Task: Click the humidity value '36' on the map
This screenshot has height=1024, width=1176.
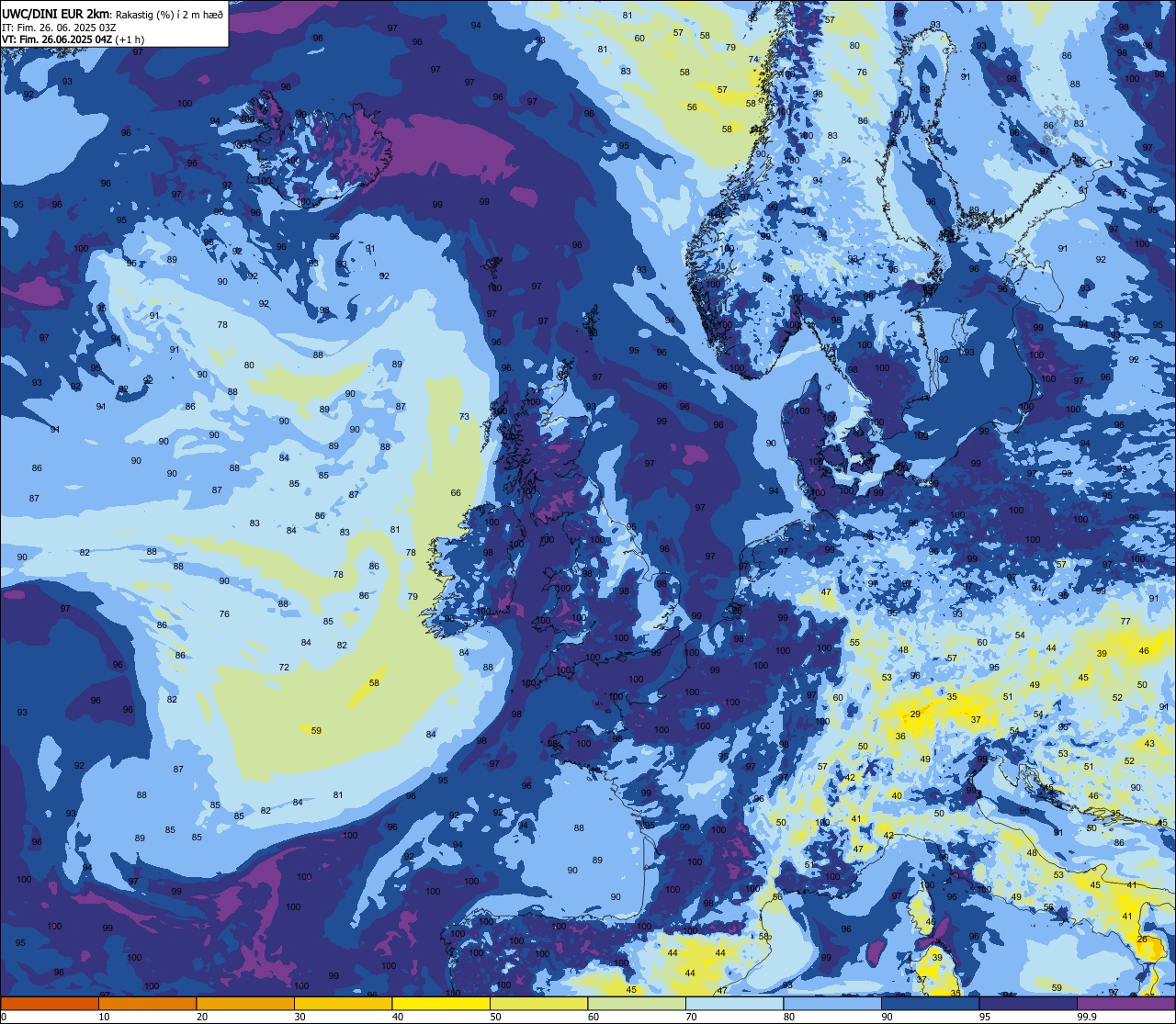Action: point(900,737)
